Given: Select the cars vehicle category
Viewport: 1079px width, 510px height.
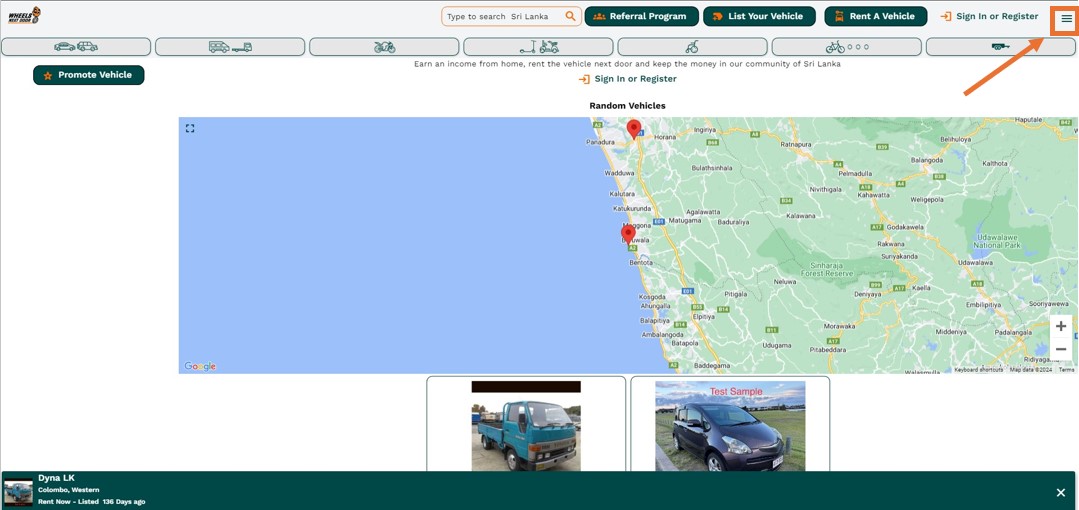Looking at the screenshot, I should (x=76, y=47).
